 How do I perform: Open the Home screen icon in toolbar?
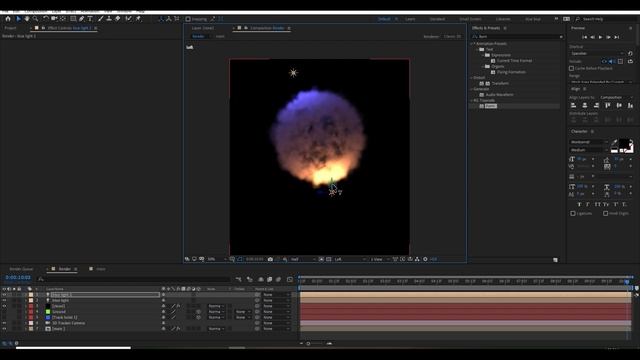pos(8,19)
